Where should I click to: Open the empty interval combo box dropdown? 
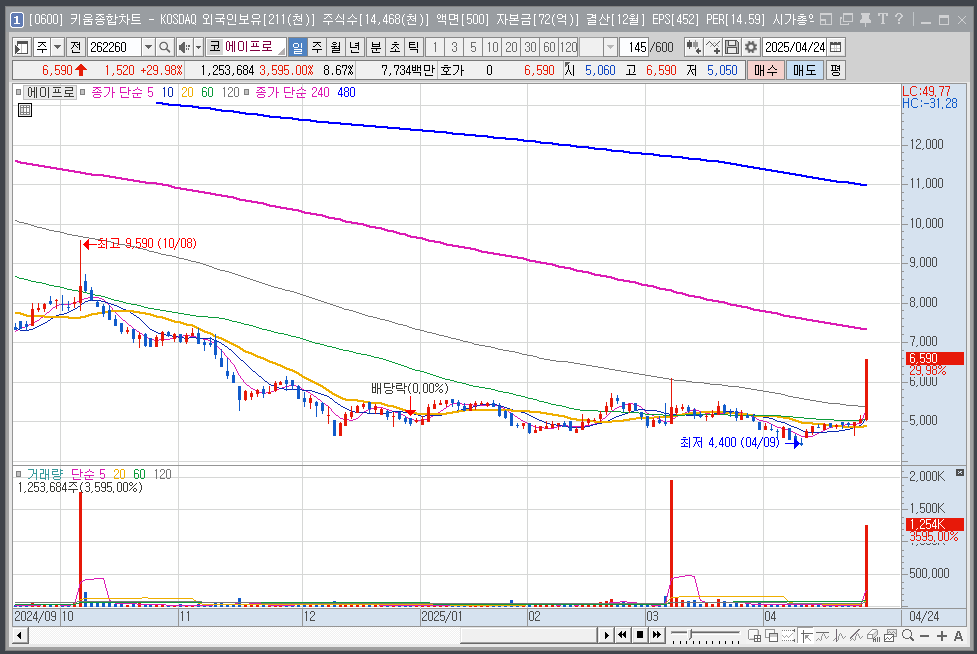(611, 47)
